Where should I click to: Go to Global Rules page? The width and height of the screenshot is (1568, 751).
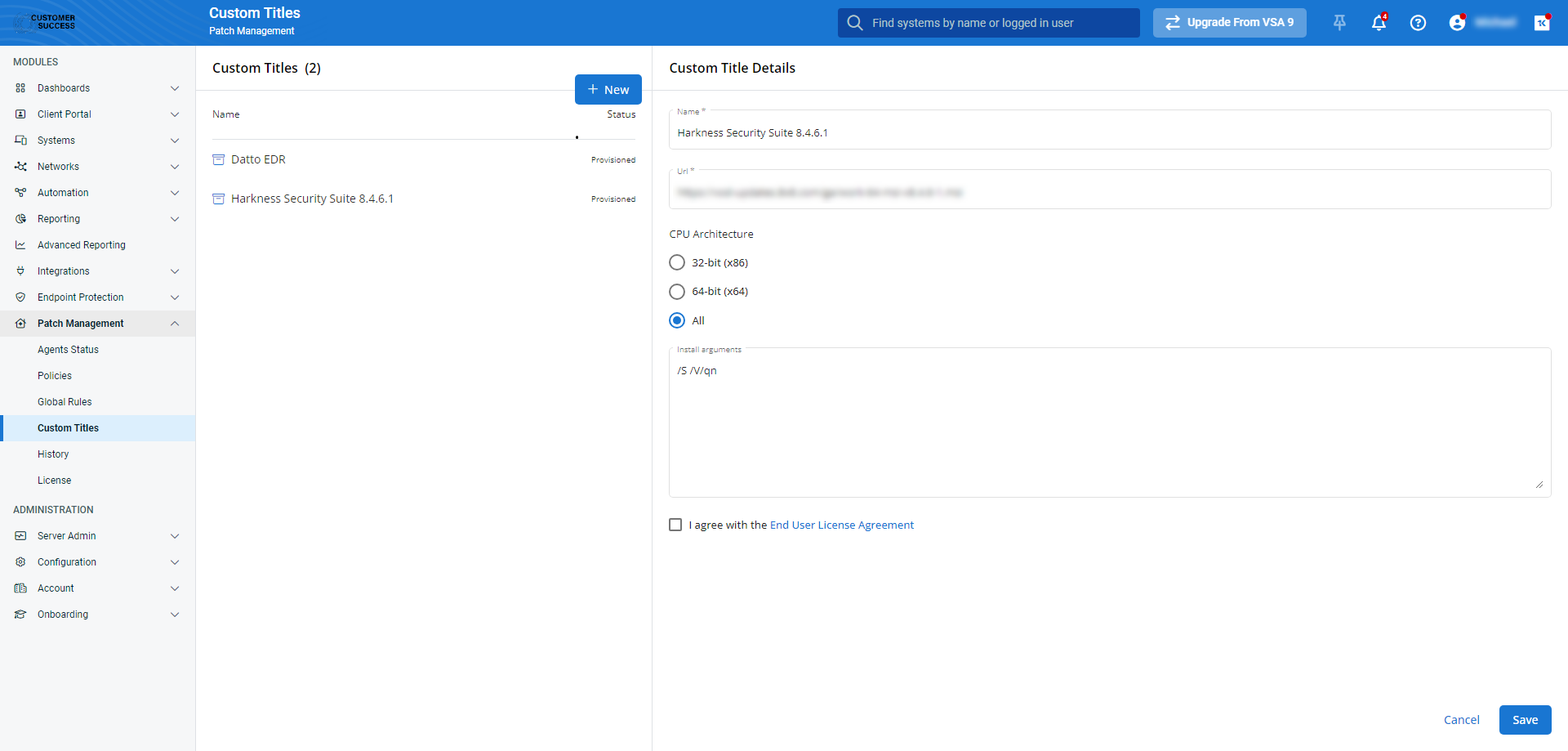pos(65,402)
